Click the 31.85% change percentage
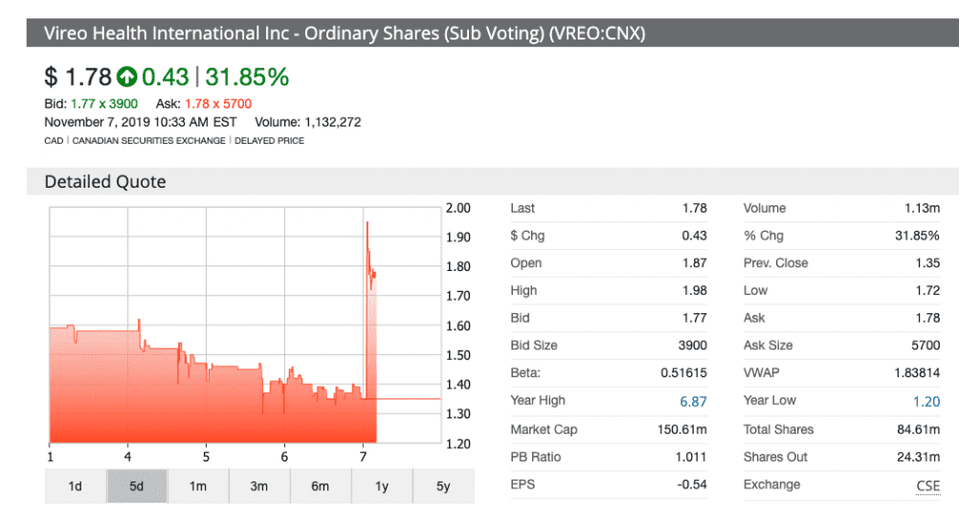 point(247,77)
